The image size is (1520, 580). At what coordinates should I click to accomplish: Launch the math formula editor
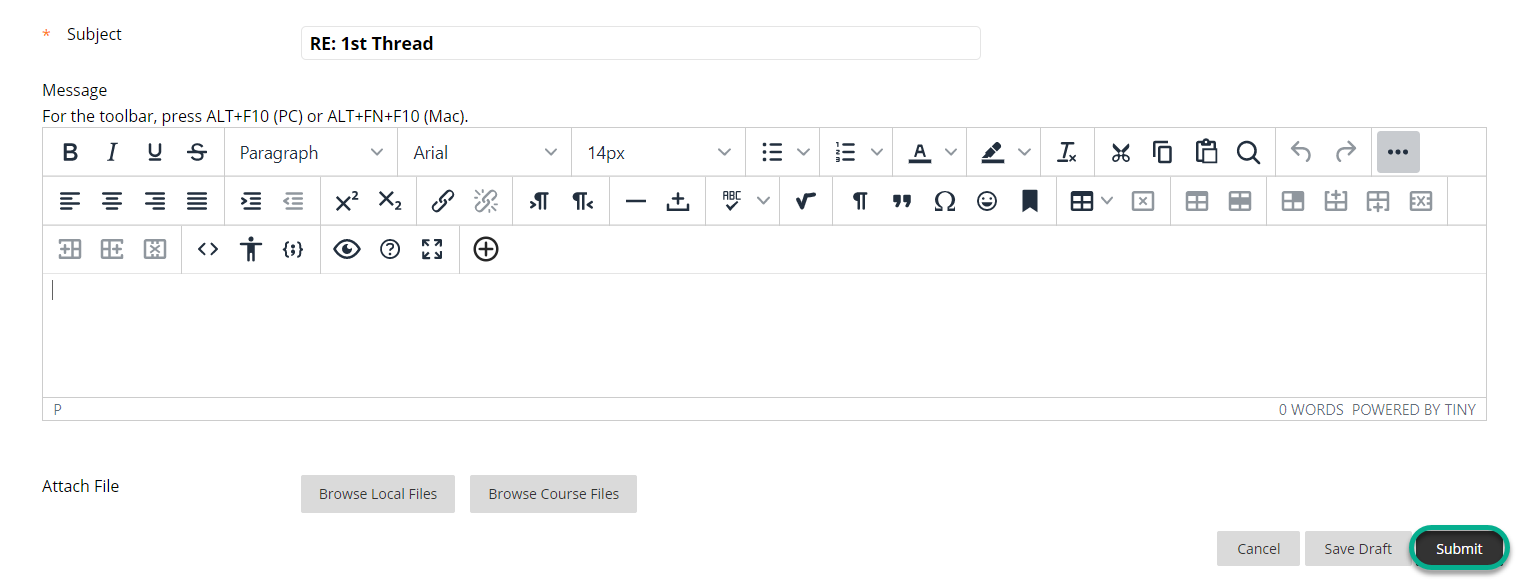tap(806, 201)
